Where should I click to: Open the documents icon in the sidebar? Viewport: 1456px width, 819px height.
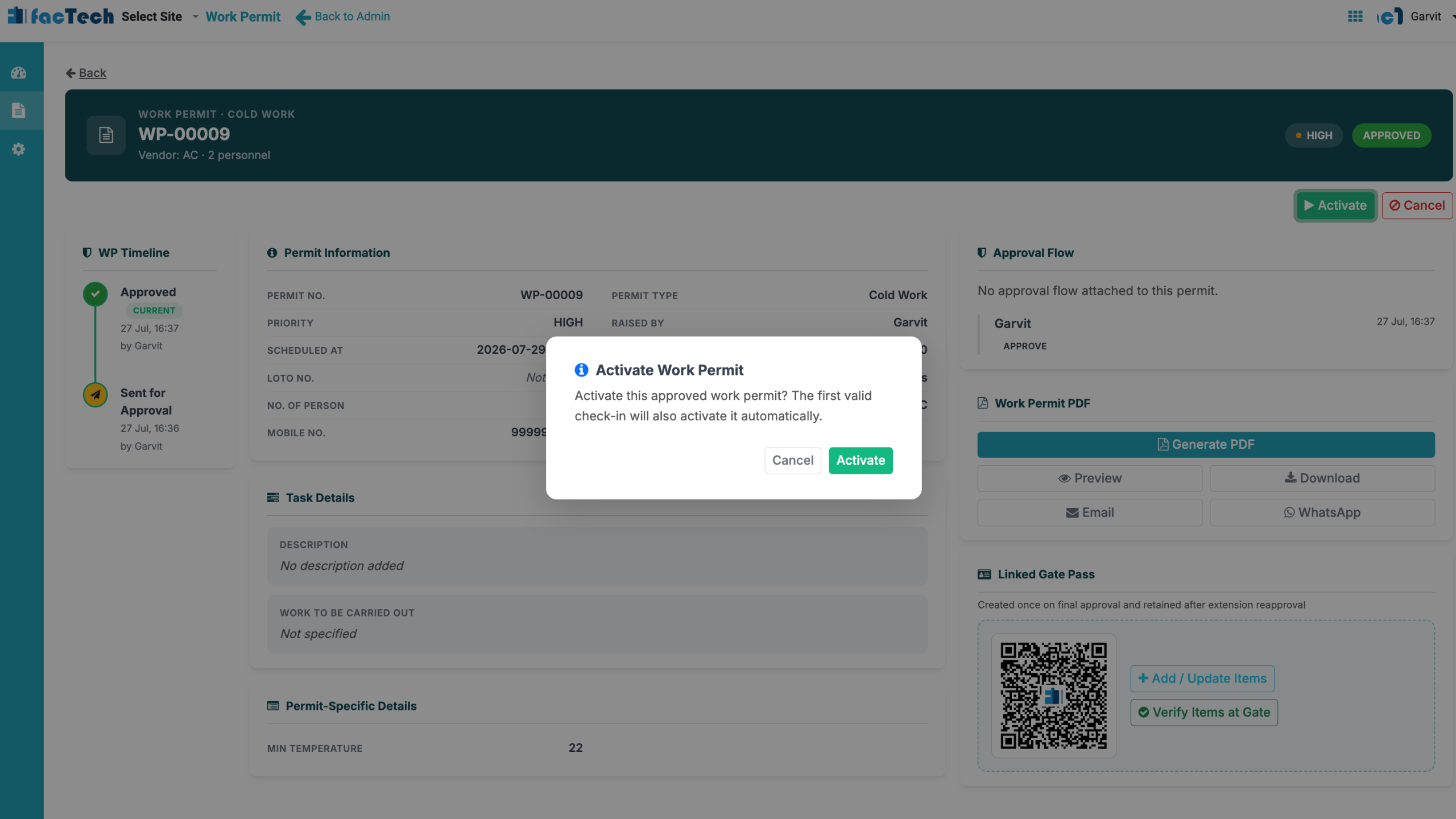pyautogui.click(x=19, y=110)
